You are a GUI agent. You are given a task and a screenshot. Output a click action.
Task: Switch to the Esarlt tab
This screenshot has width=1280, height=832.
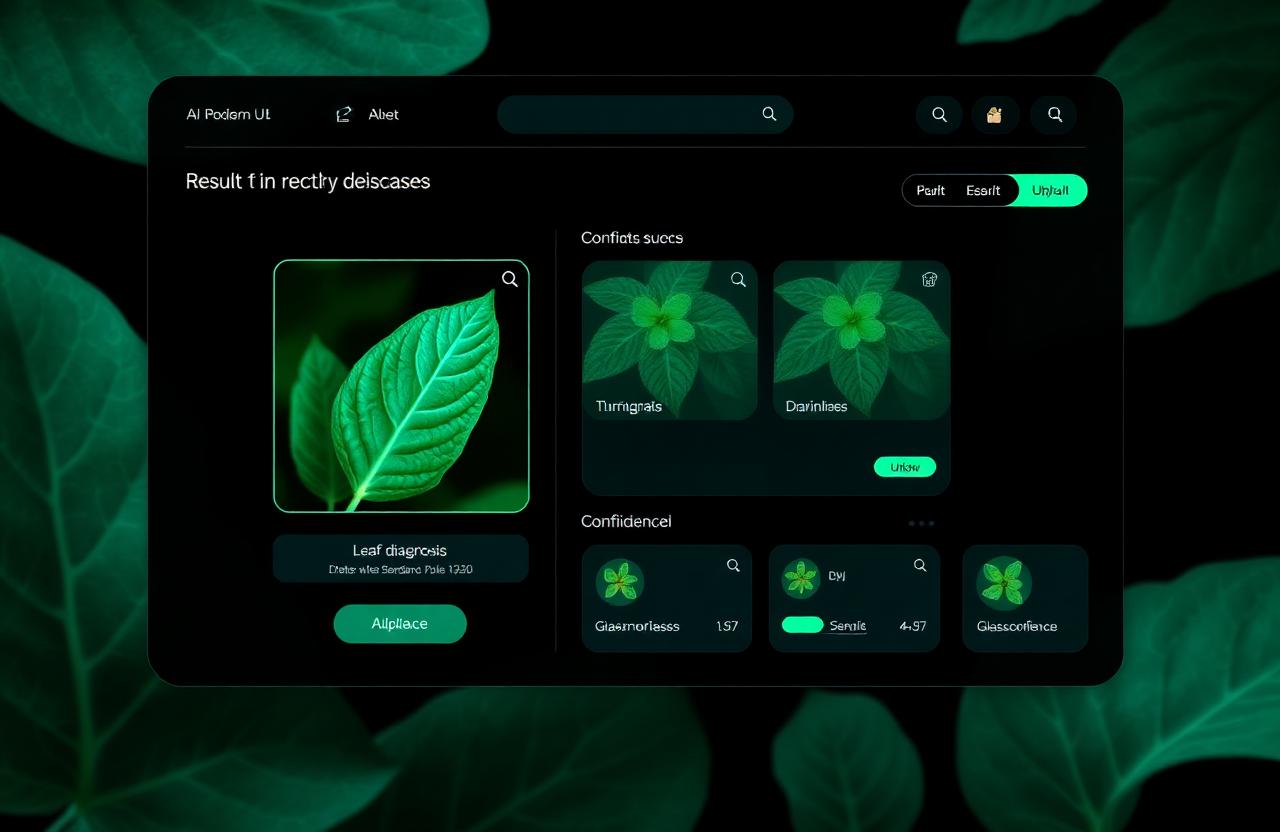tap(983, 190)
